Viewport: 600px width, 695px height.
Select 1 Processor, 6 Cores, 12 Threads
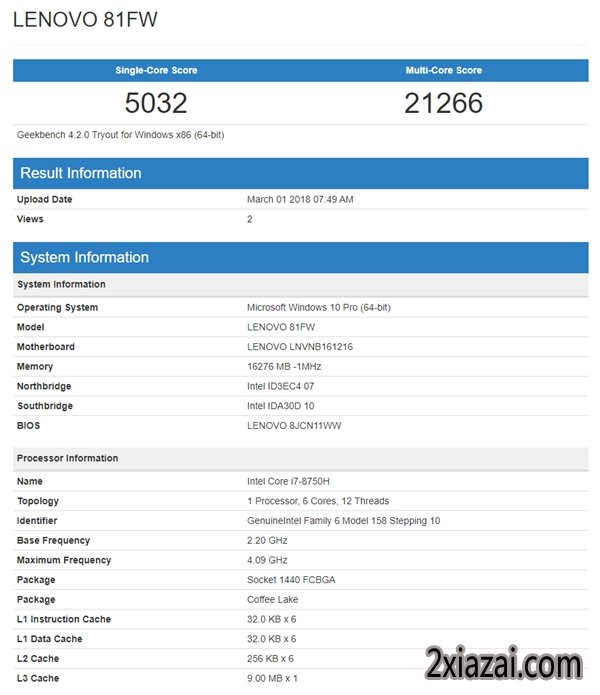tap(318, 501)
